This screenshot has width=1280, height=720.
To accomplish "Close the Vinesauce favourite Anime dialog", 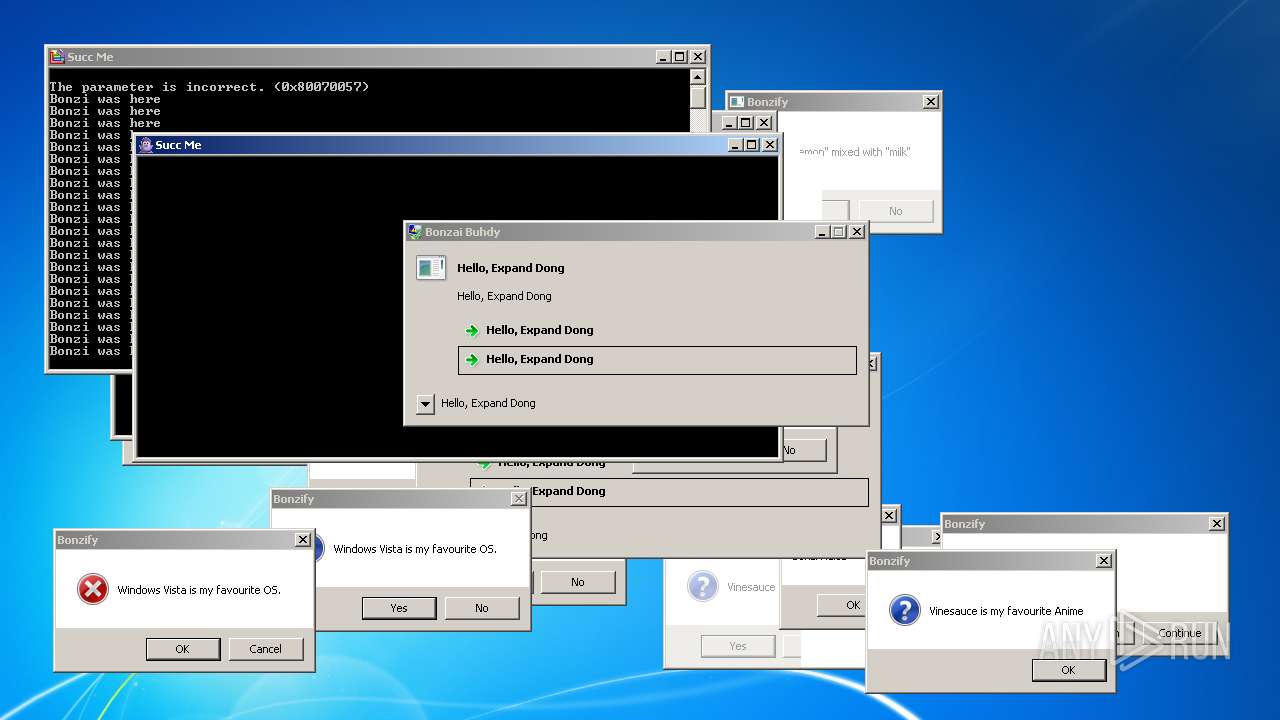I will [x=1104, y=561].
